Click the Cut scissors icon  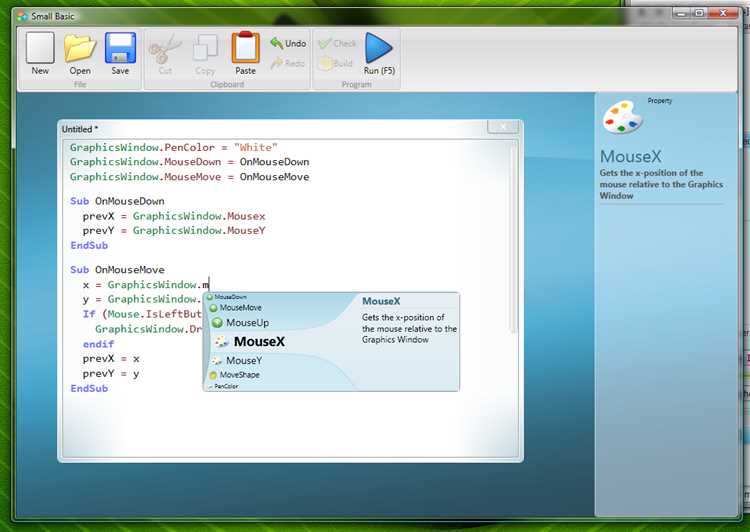[165, 49]
